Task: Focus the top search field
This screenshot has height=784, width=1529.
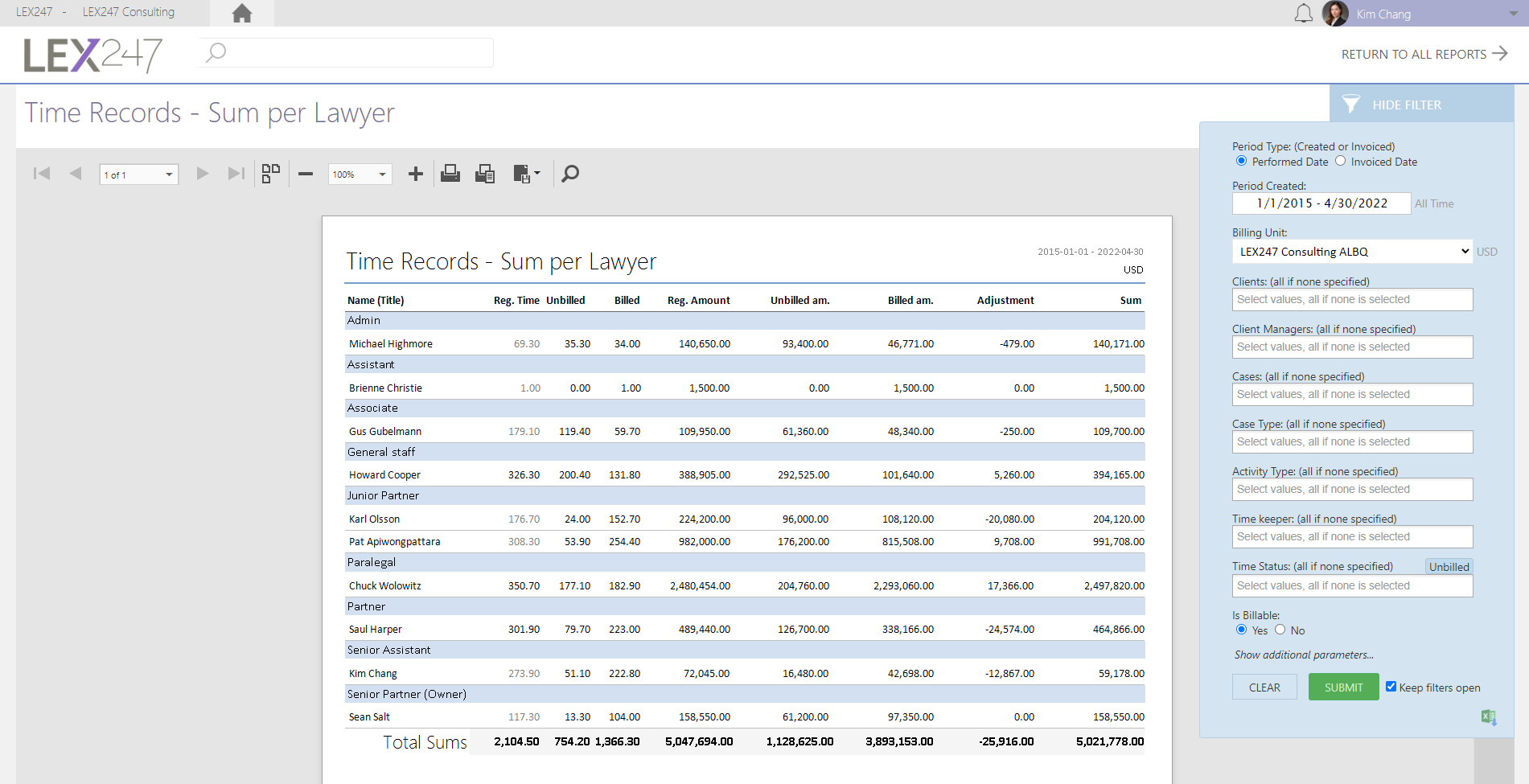Action: click(x=346, y=53)
